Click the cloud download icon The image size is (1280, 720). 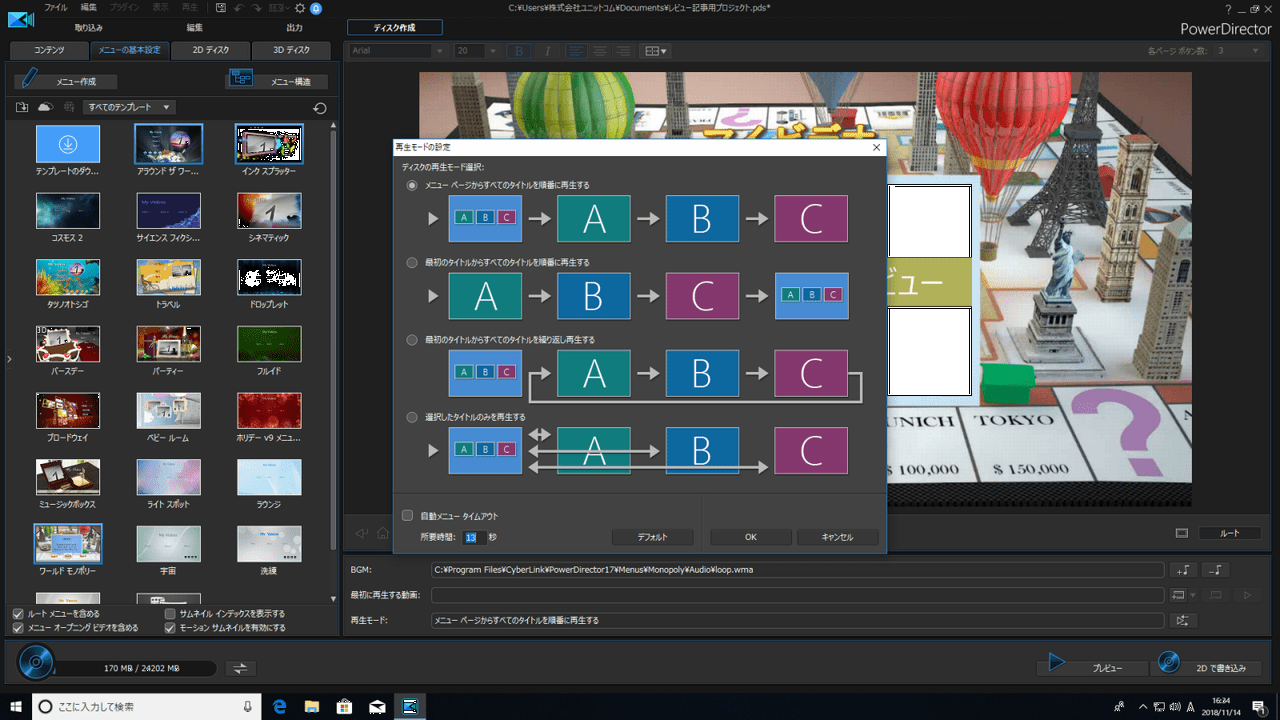coord(45,107)
